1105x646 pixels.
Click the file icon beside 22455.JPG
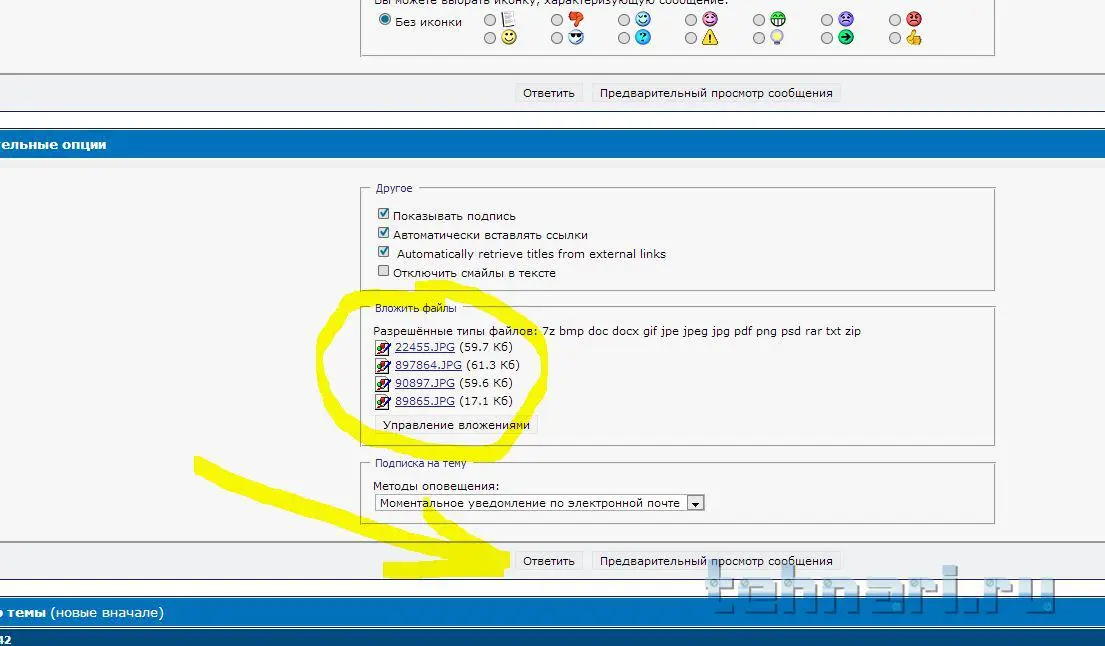tap(382, 347)
